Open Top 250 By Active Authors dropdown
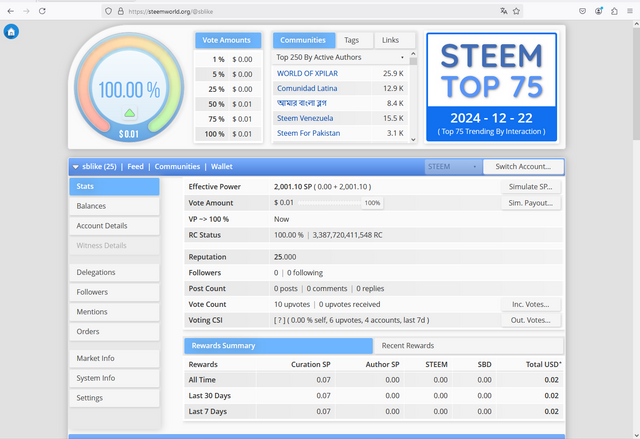The width and height of the screenshot is (640, 439). click(340, 58)
